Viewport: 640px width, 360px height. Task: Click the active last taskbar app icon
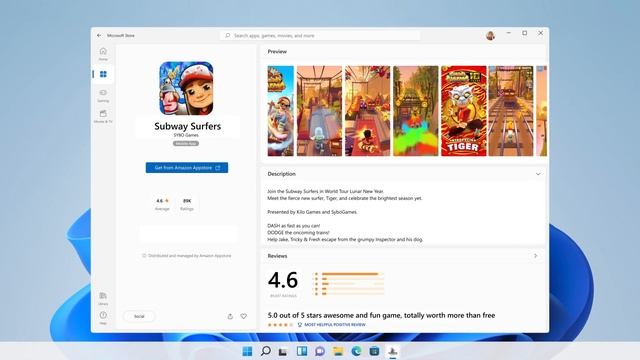click(393, 351)
